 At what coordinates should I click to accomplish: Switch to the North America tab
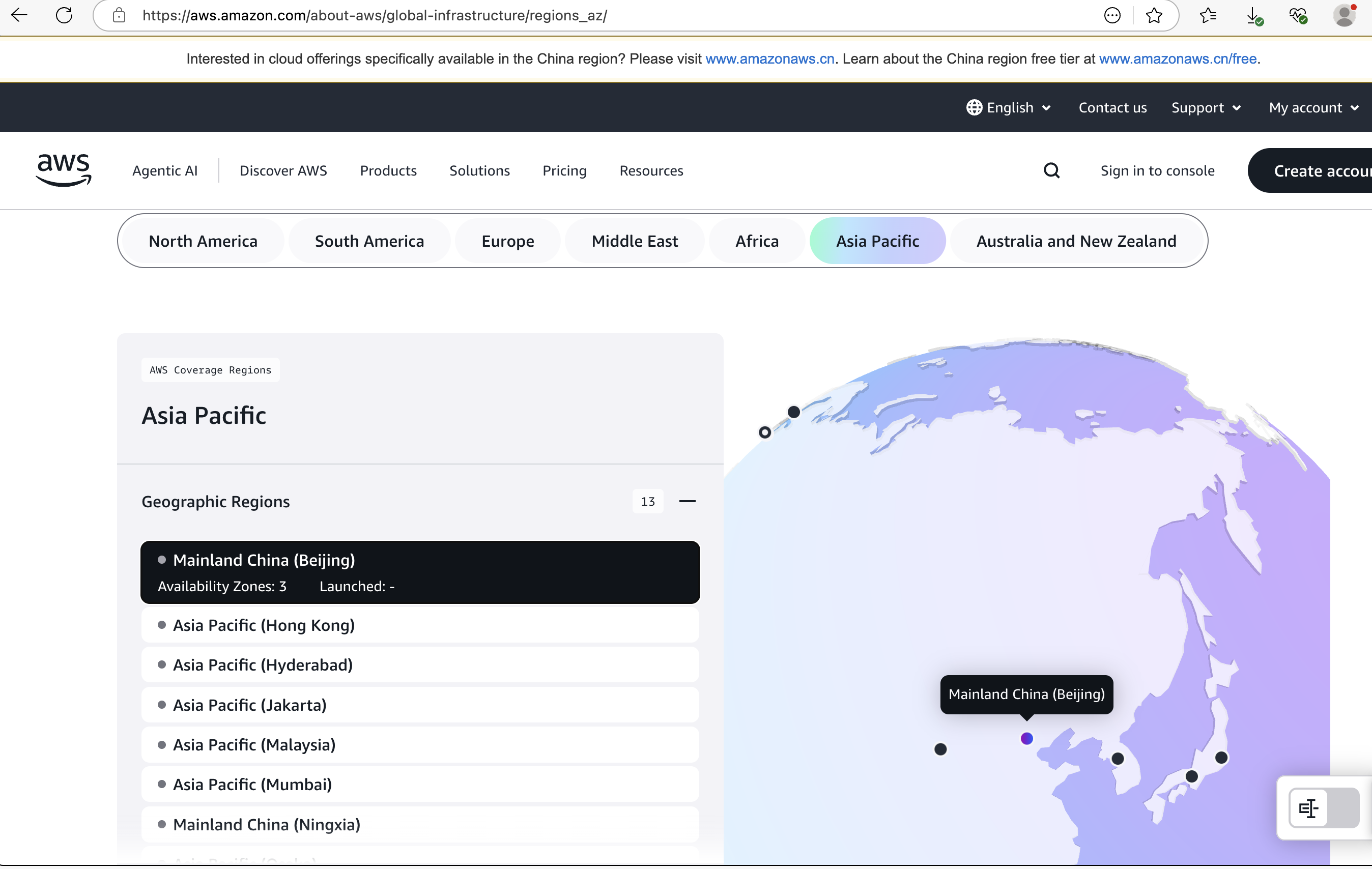point(203,241)
